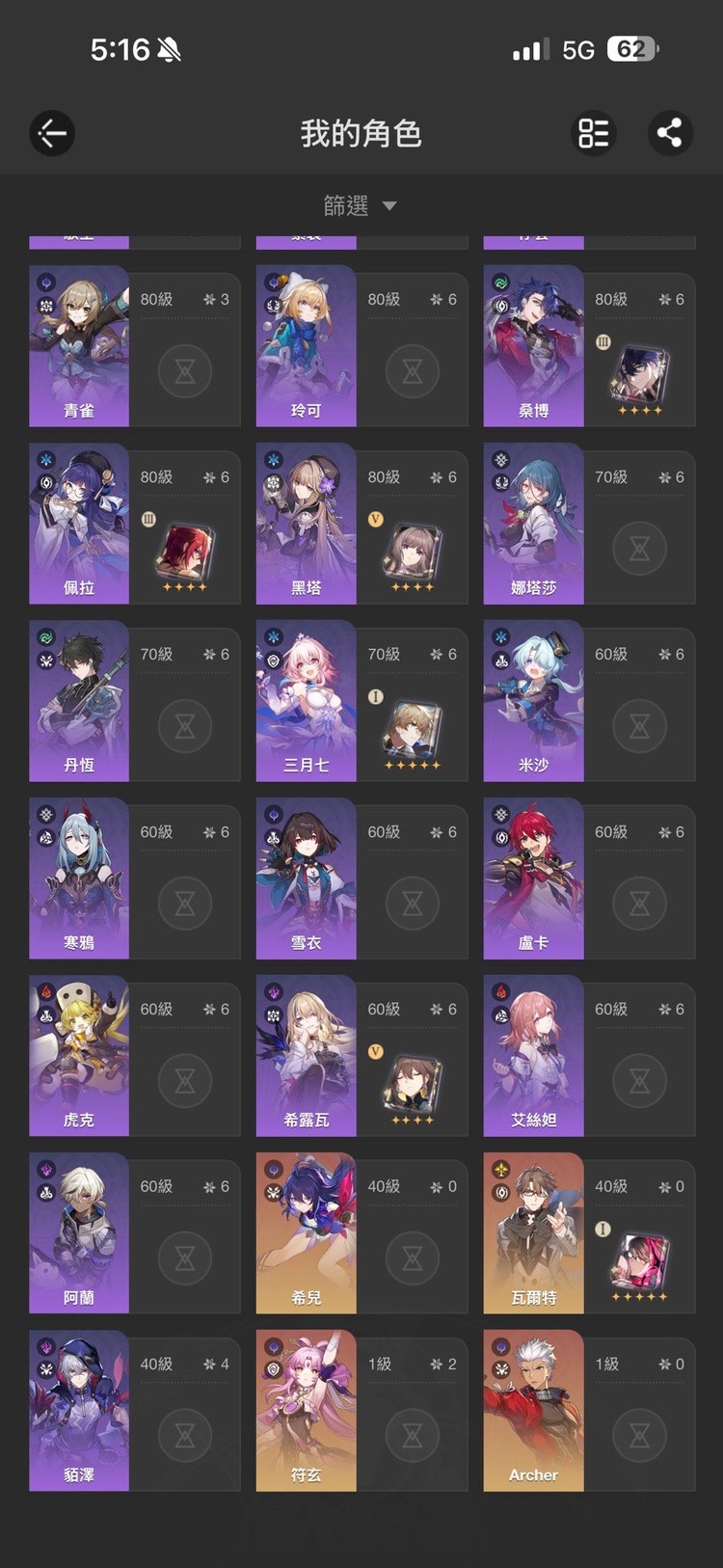Tap empty light cone slot for 娜塔莎

[640, 548]
